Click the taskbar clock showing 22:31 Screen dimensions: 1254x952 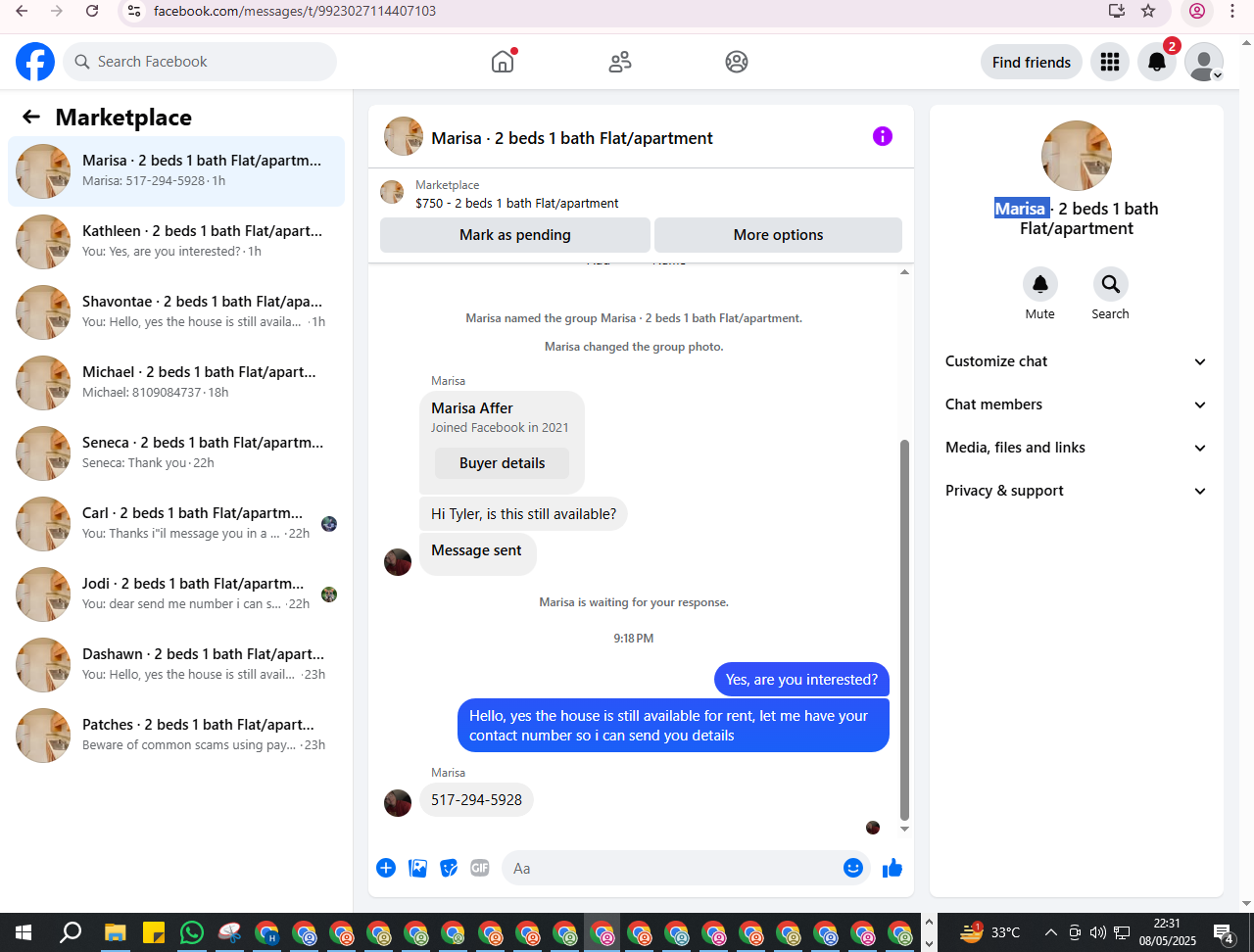1168,931
